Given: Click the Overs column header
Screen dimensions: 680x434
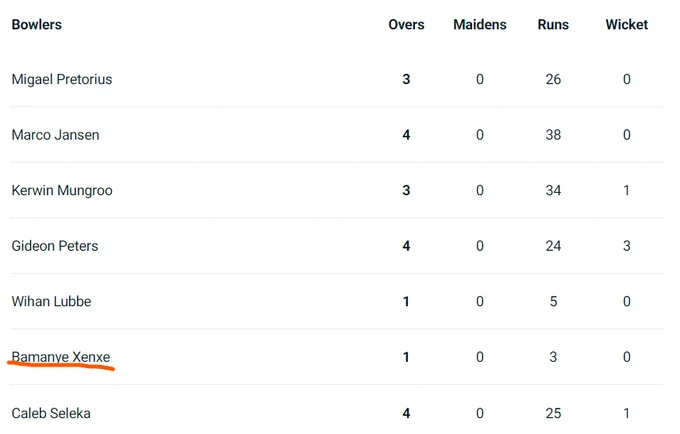Looking at the screenshot, I should (406, 25).
